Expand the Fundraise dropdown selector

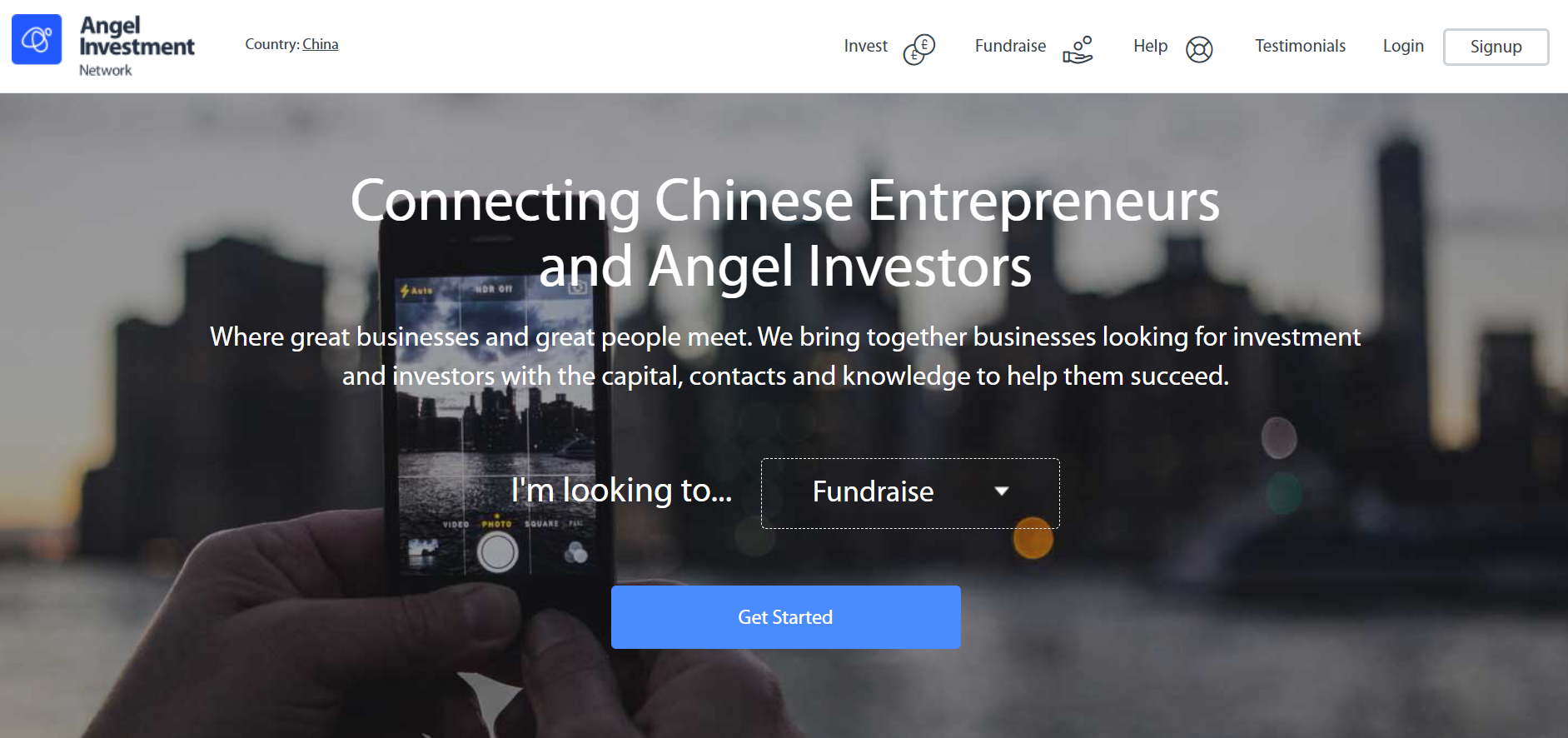point(910,492)
